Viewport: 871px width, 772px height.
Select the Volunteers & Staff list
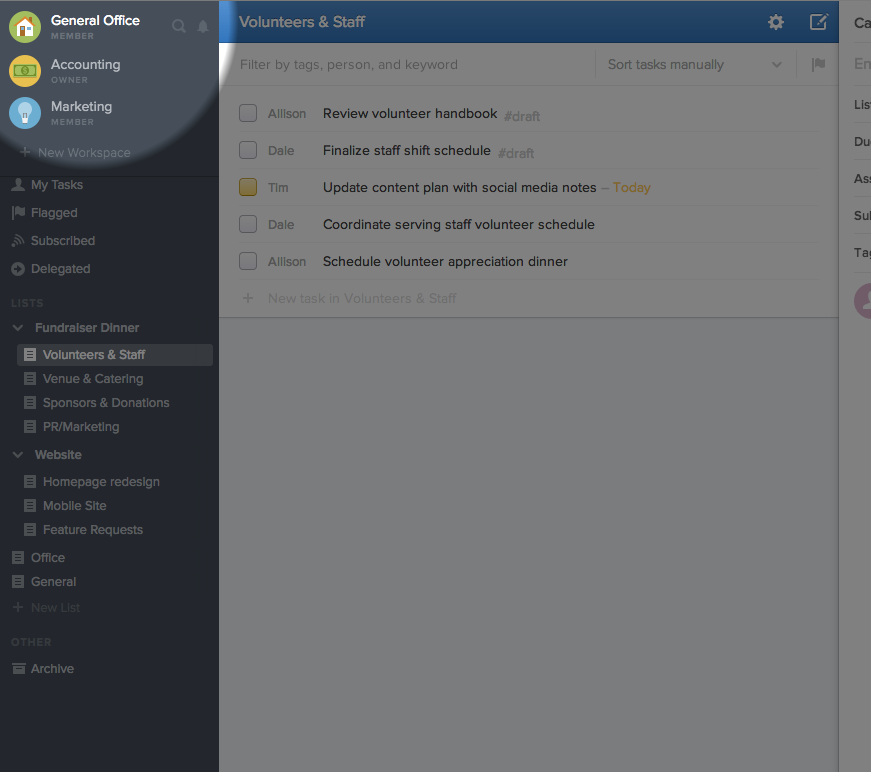click(115, 355)
